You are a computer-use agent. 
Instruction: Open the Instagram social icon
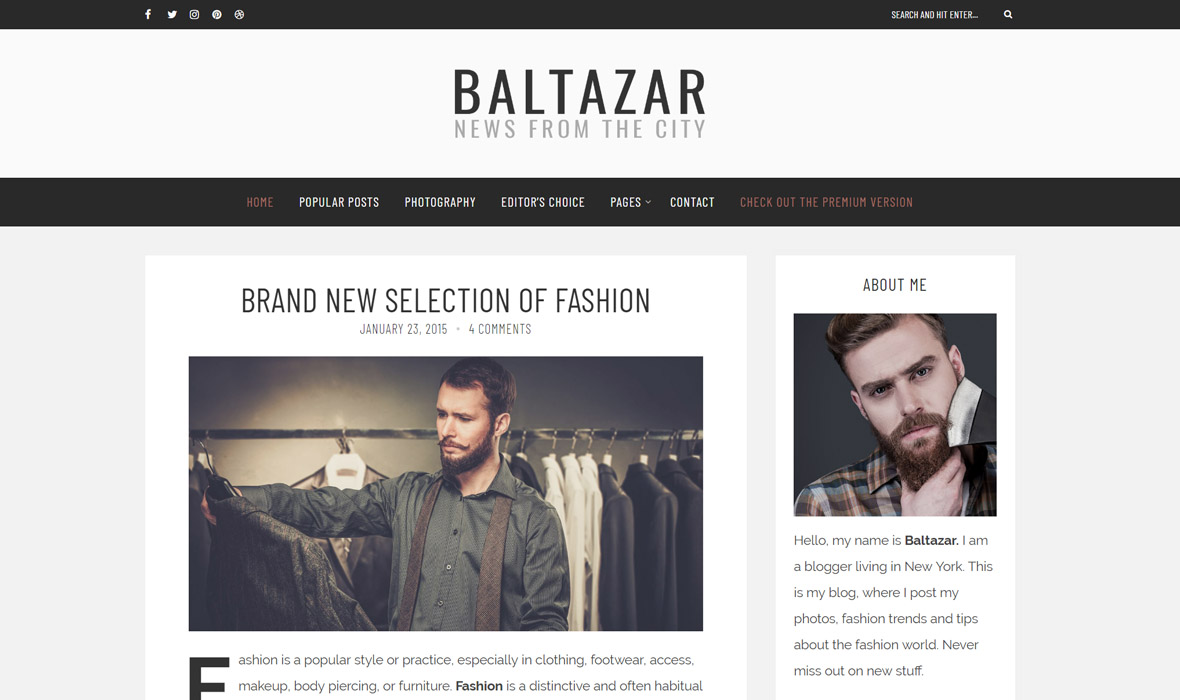click(194, 14)
